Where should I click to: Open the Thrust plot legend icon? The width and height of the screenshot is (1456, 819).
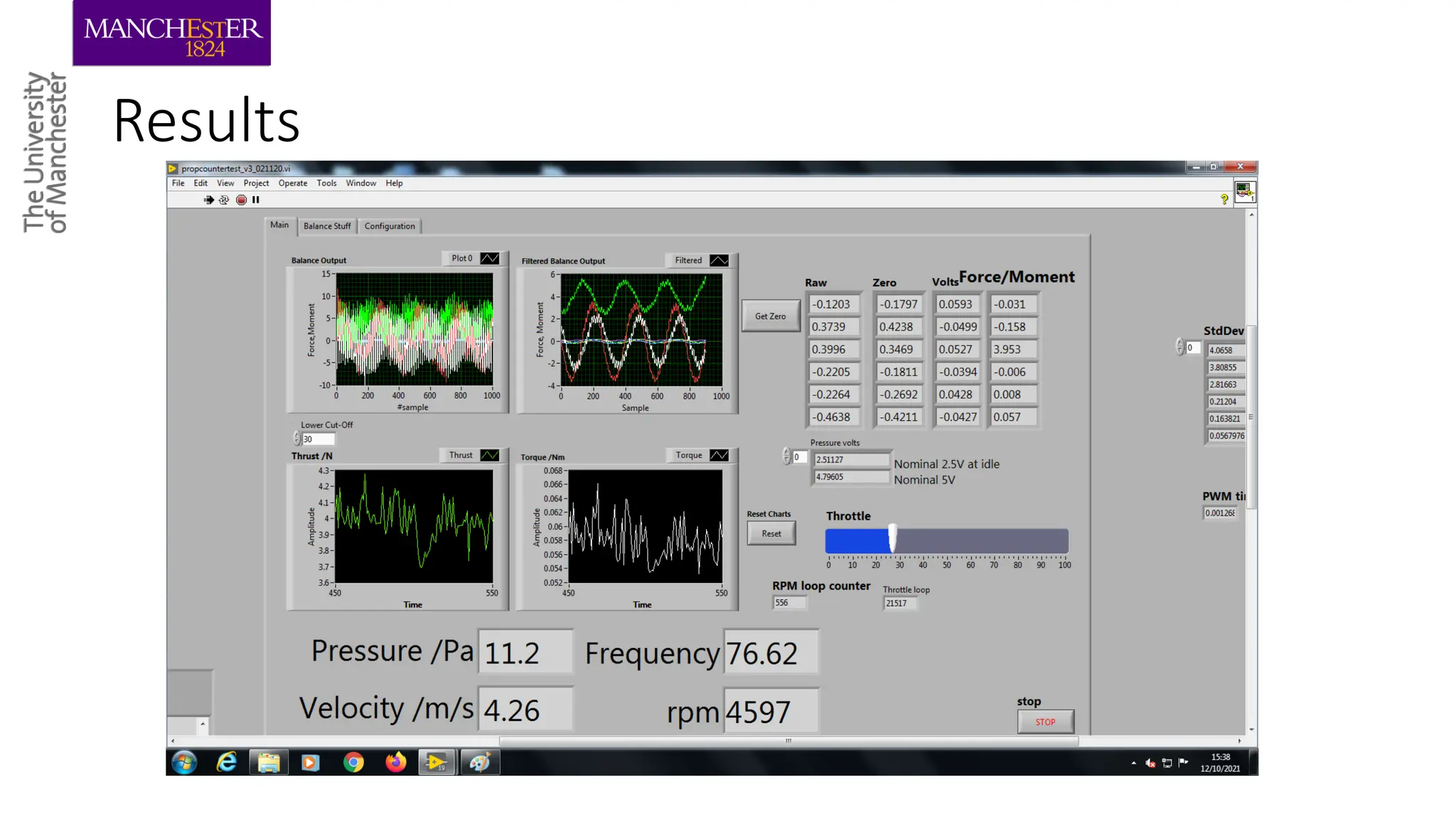(x=490, y=455)
